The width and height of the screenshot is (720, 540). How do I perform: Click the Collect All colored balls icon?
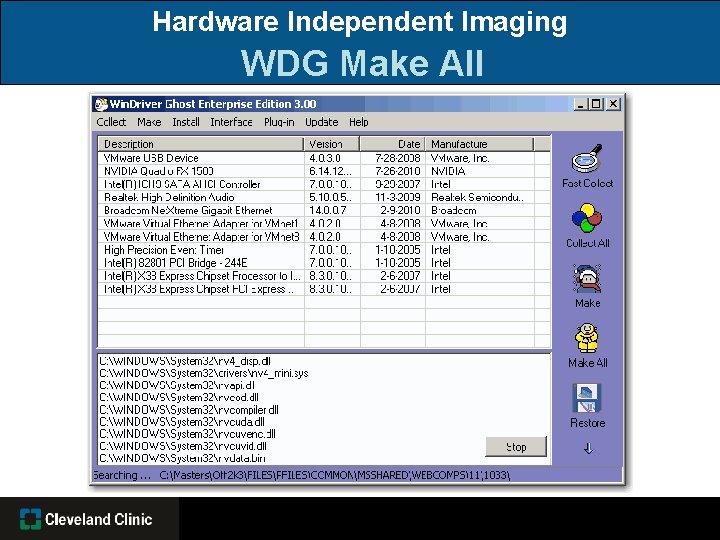pos(586,218)
